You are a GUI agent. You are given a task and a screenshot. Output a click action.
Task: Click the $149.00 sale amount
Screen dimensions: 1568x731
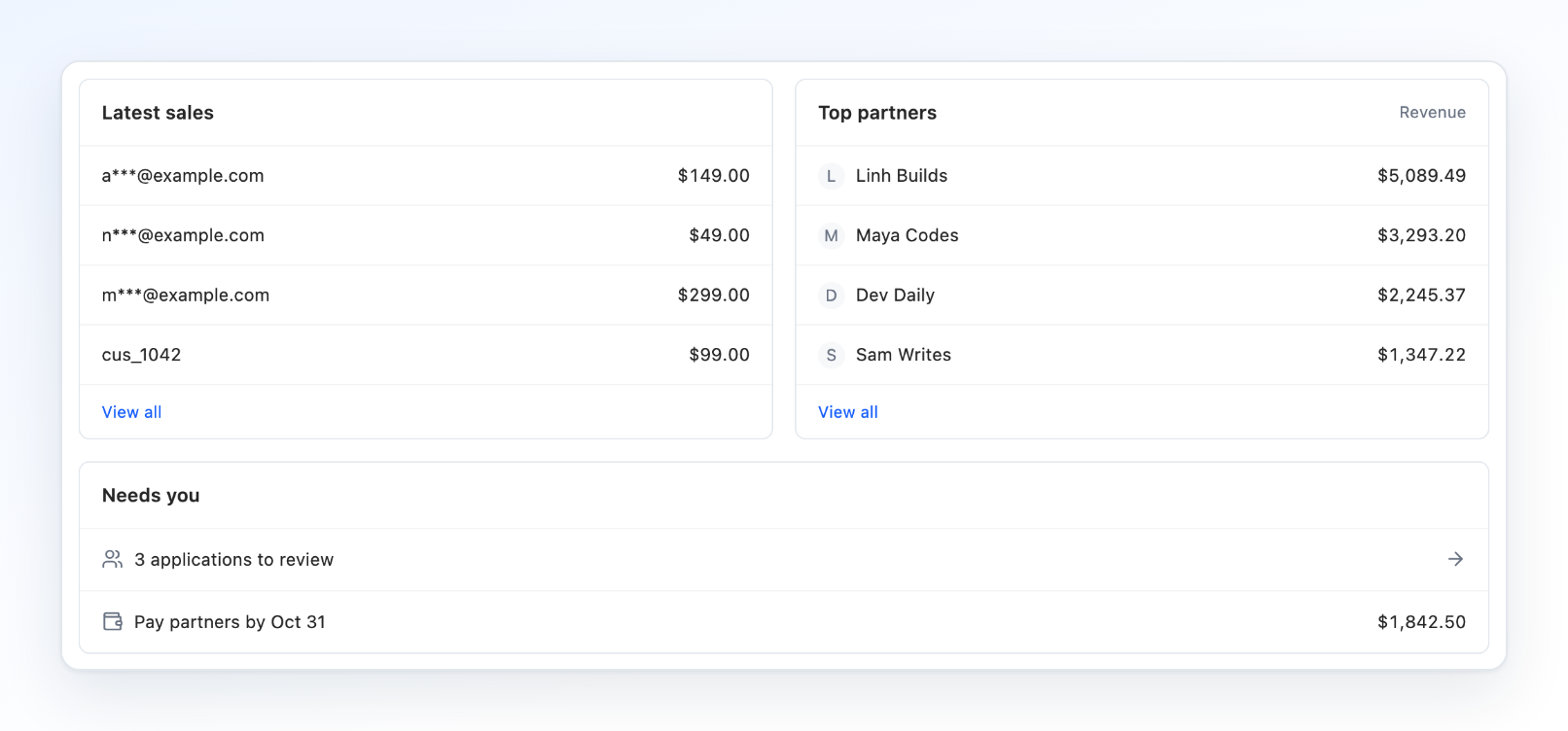coord(714,176)
